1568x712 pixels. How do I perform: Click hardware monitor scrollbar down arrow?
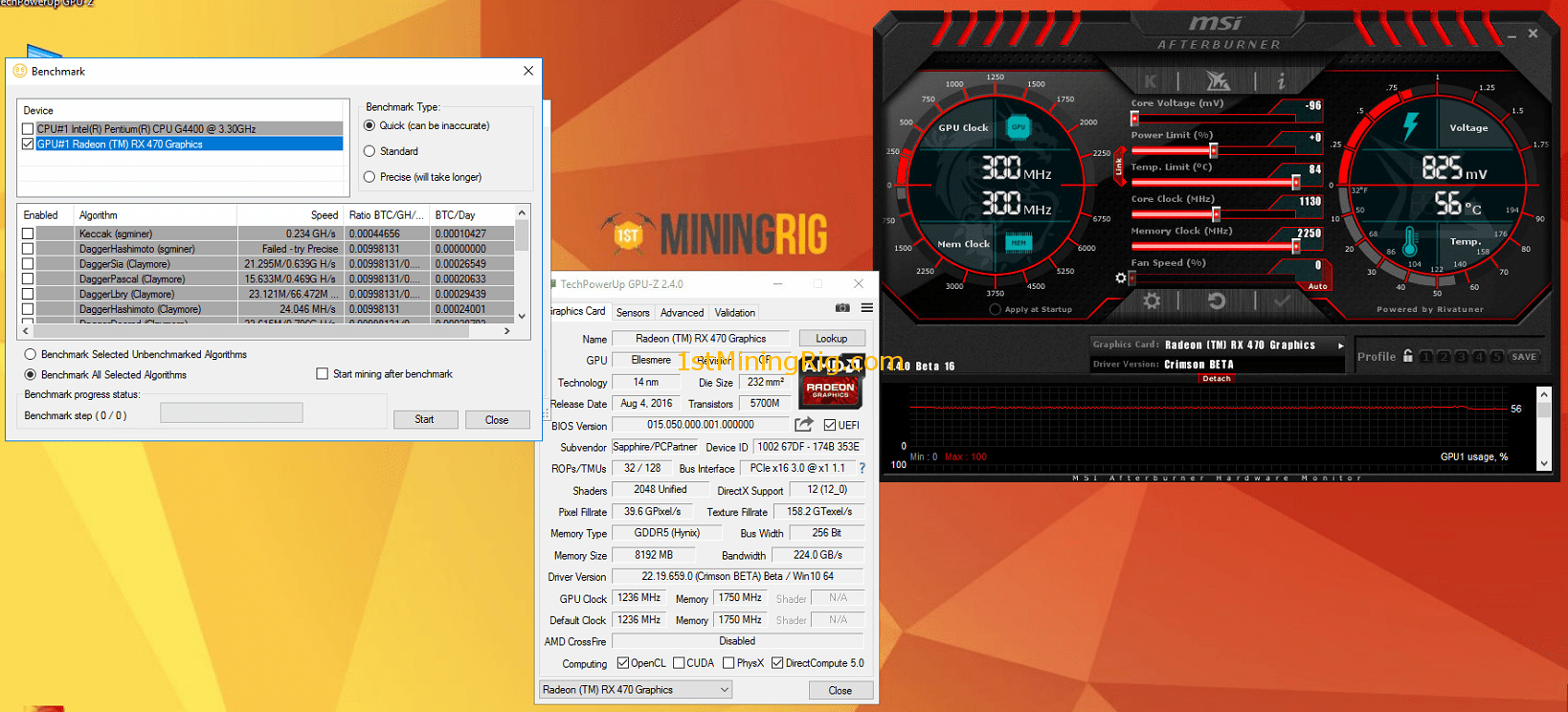pos(1543,463)
